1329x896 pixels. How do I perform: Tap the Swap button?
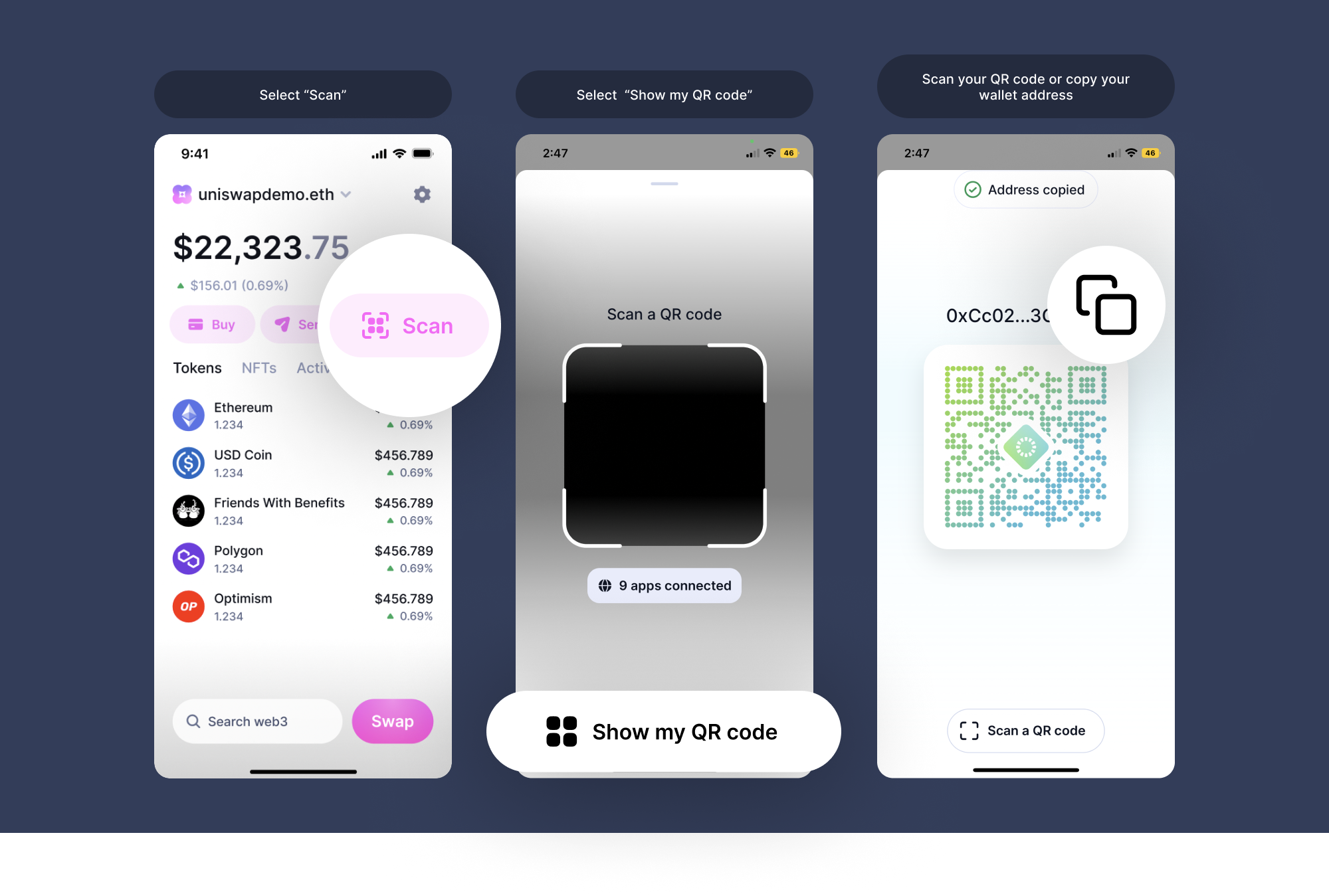click(x=396, y=720)
